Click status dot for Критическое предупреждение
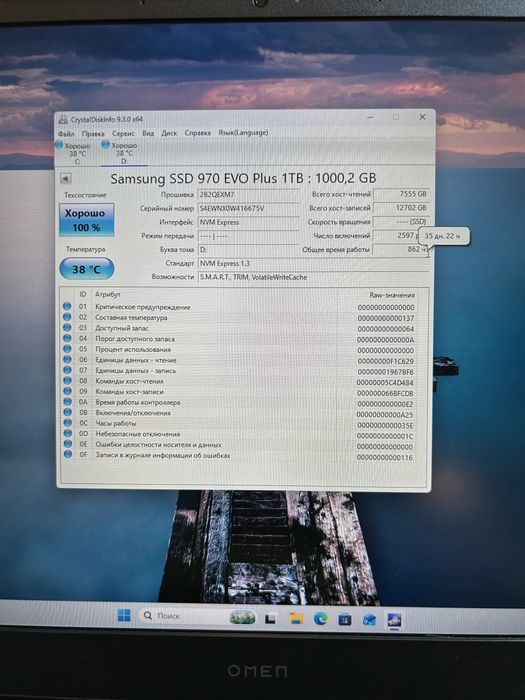Image resolution: width=525 pixels, height=700 pixels. tap(67, 306)
